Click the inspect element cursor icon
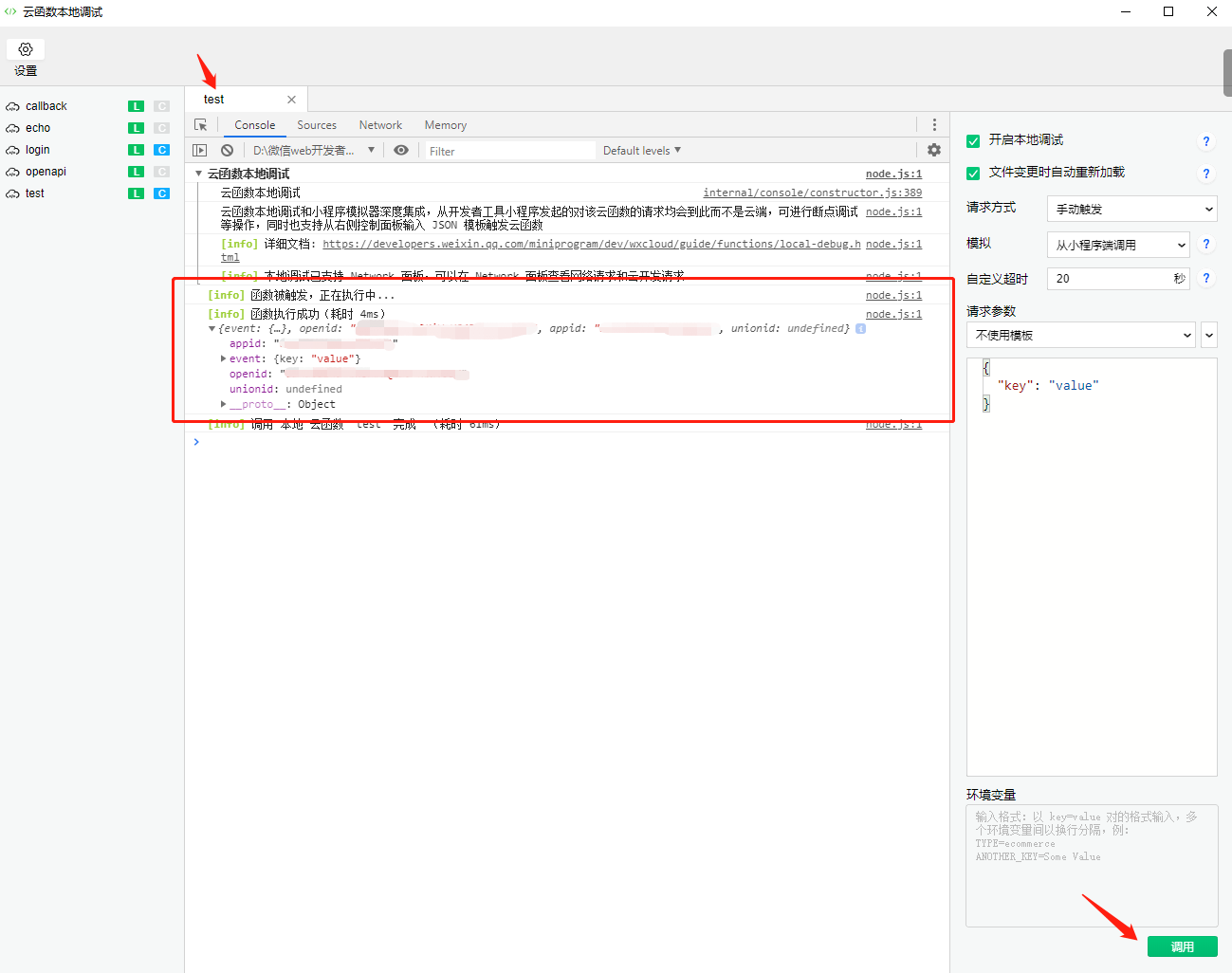This screenshot has height=973, width=1232. click(200, 125)
